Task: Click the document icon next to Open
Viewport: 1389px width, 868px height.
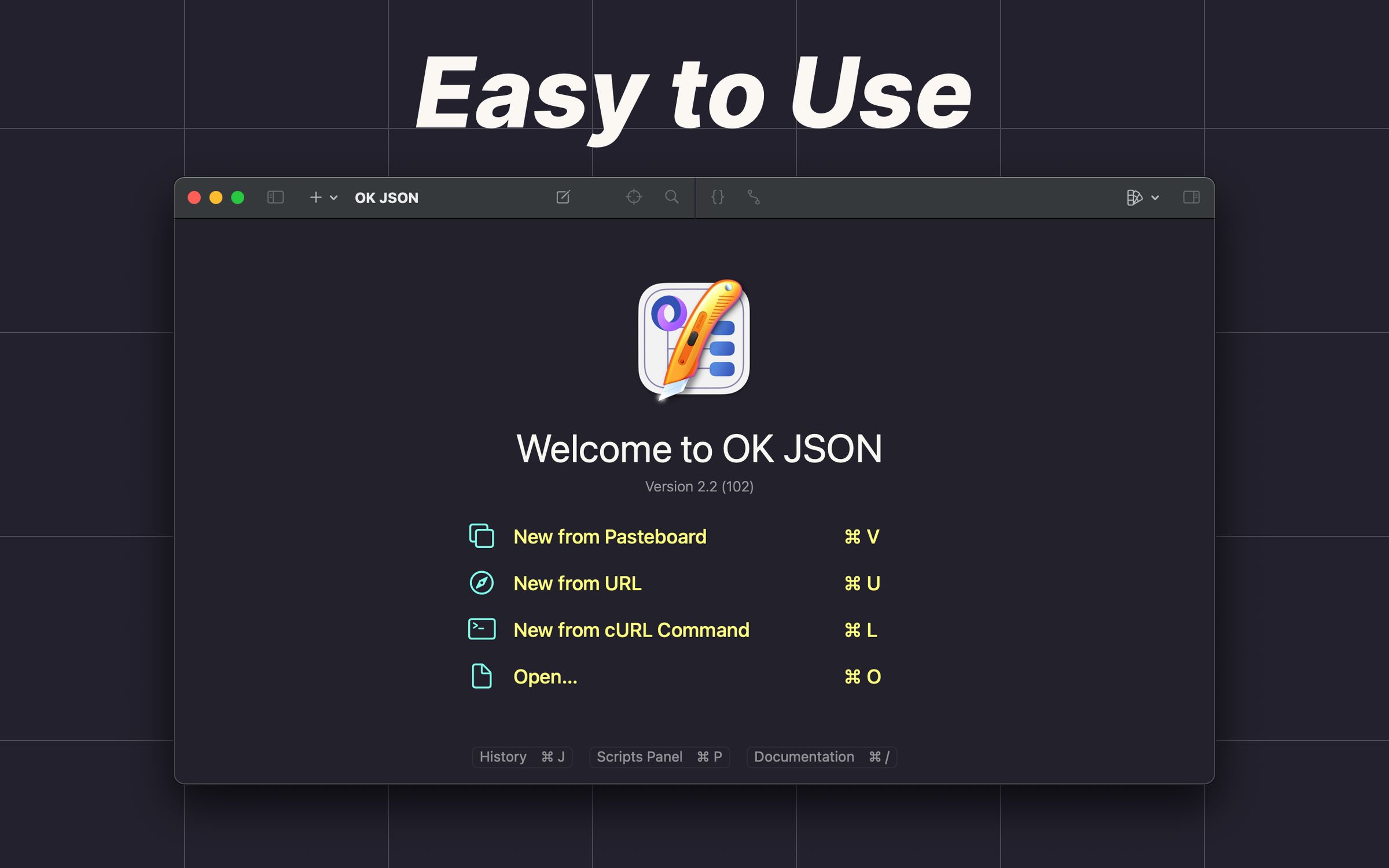Action: pyautogui.click(x=480, y=676)
